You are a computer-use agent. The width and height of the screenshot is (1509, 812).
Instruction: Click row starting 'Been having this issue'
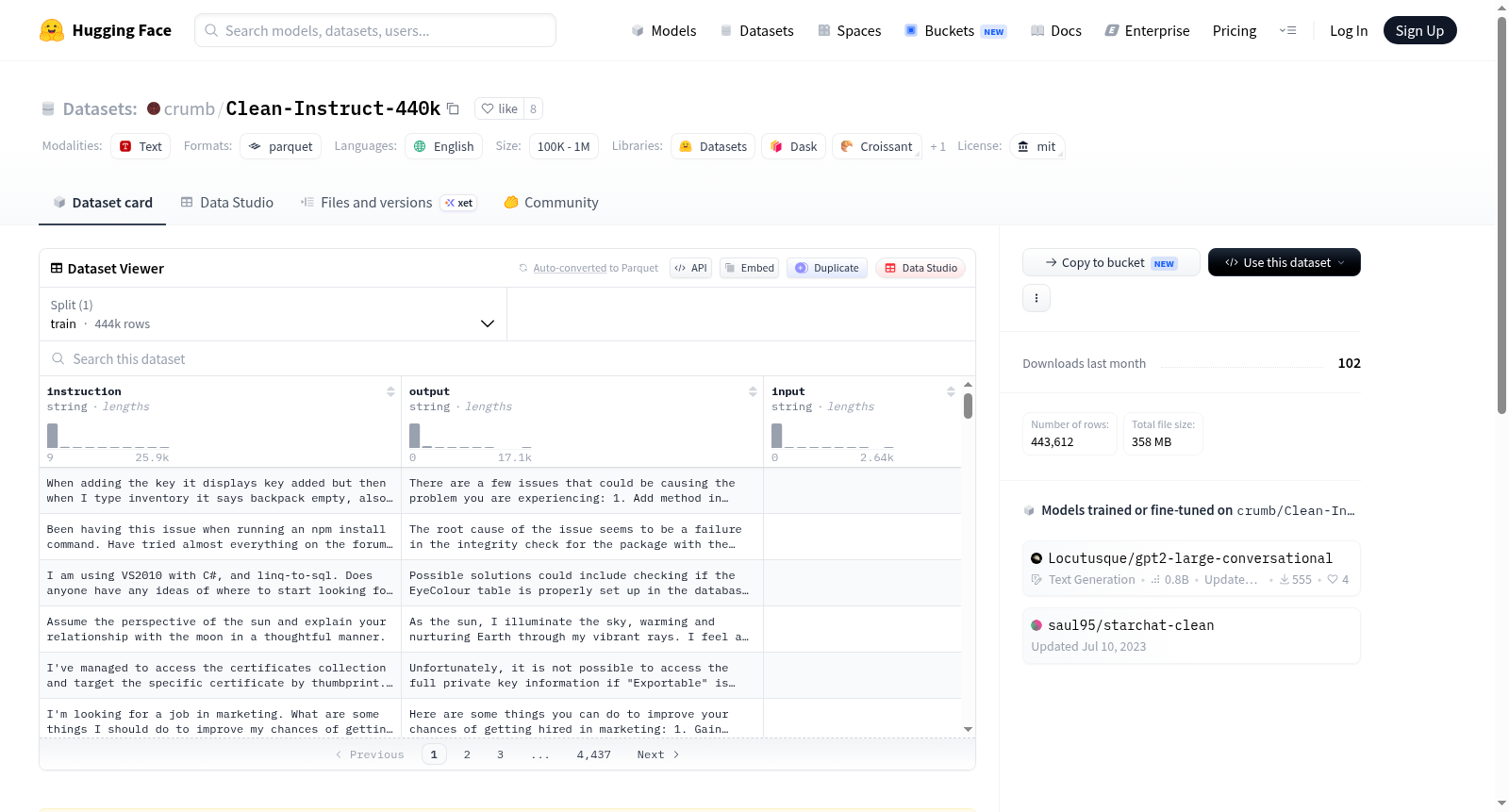(500, 537)
